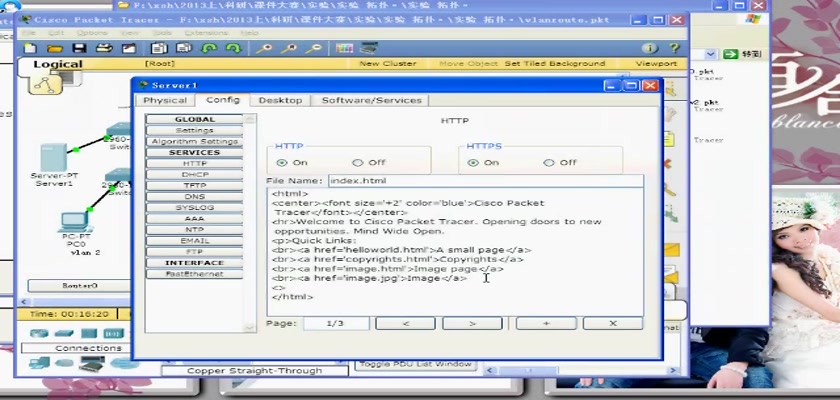840x400 pixels.
Task: Turn HTTPS service On
Action: 472,163
